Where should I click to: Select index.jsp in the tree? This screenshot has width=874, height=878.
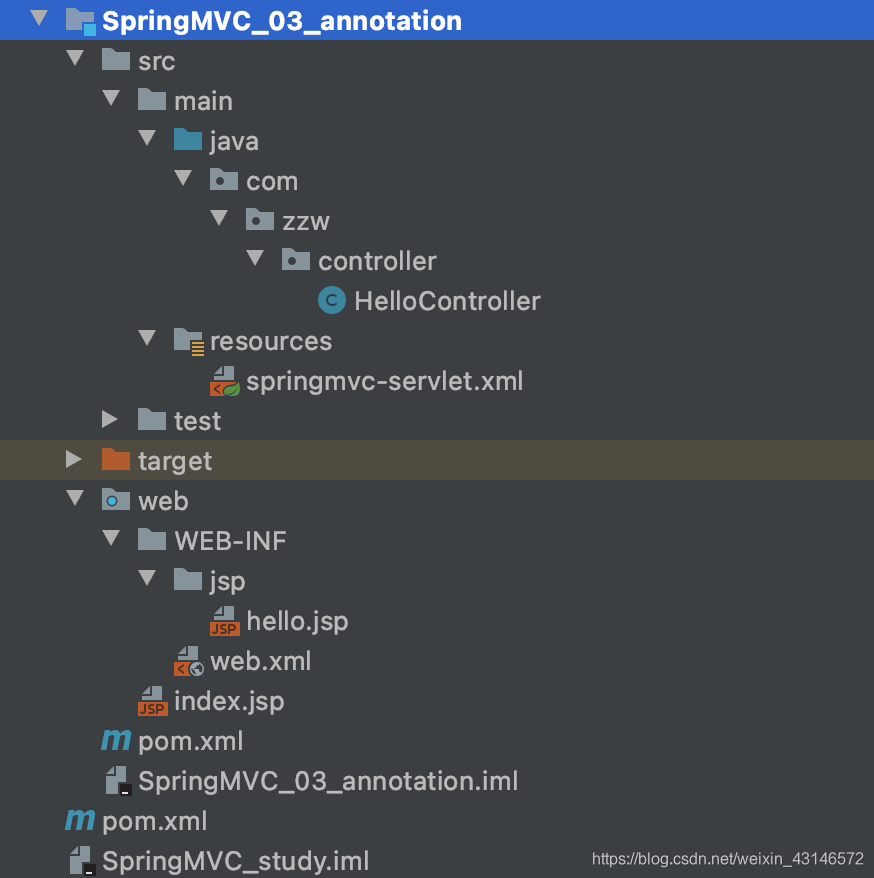coord(229,701)
